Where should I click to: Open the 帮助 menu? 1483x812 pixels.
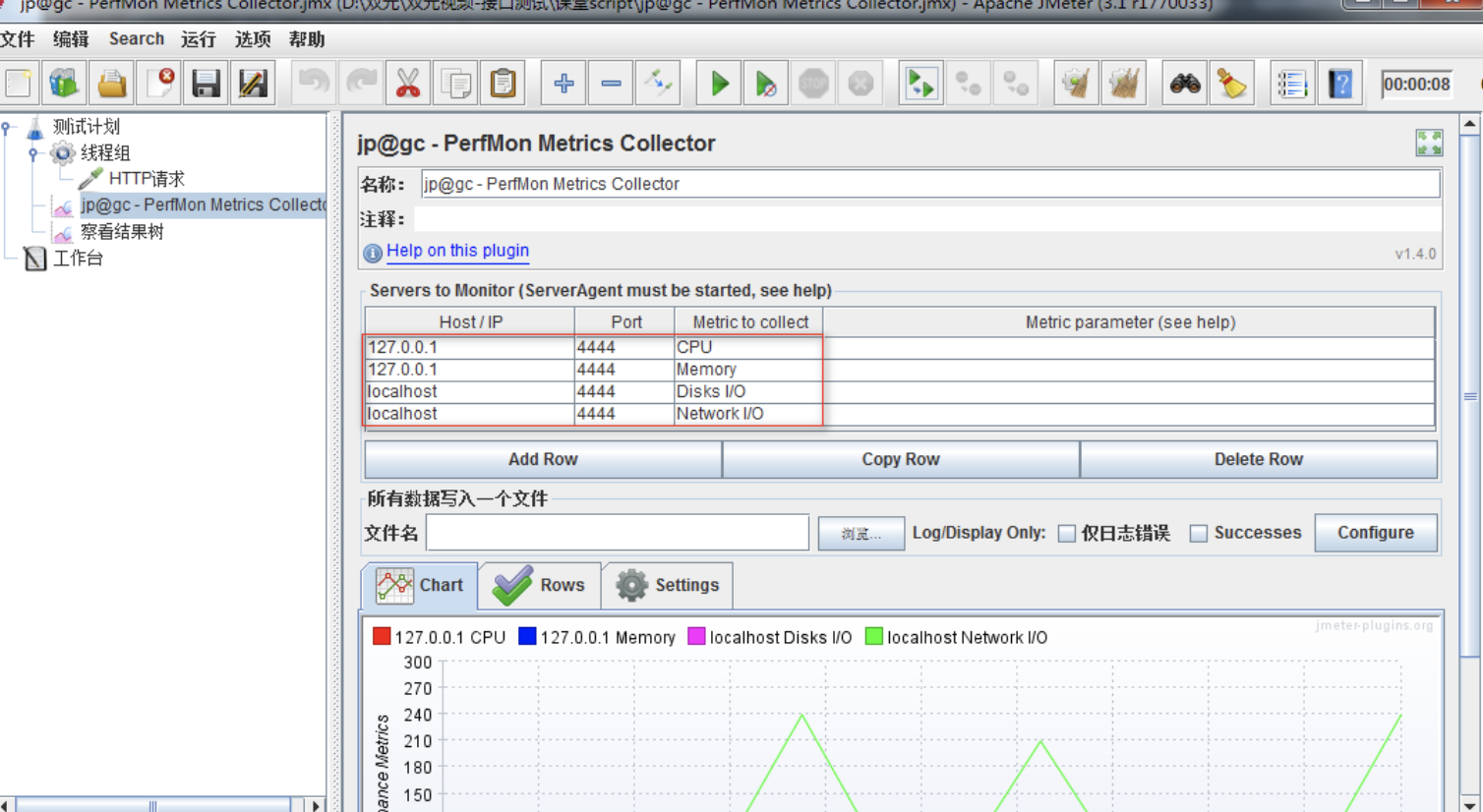pos(307,39)
